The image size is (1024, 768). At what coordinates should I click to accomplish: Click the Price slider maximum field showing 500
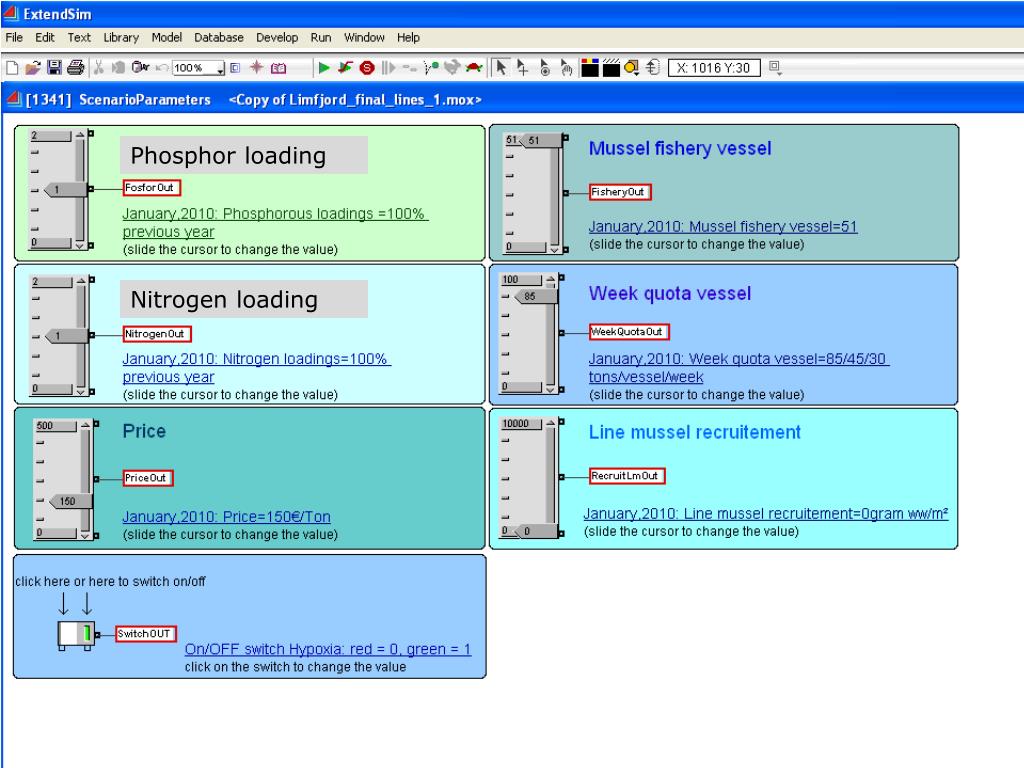tap(56, 426)
